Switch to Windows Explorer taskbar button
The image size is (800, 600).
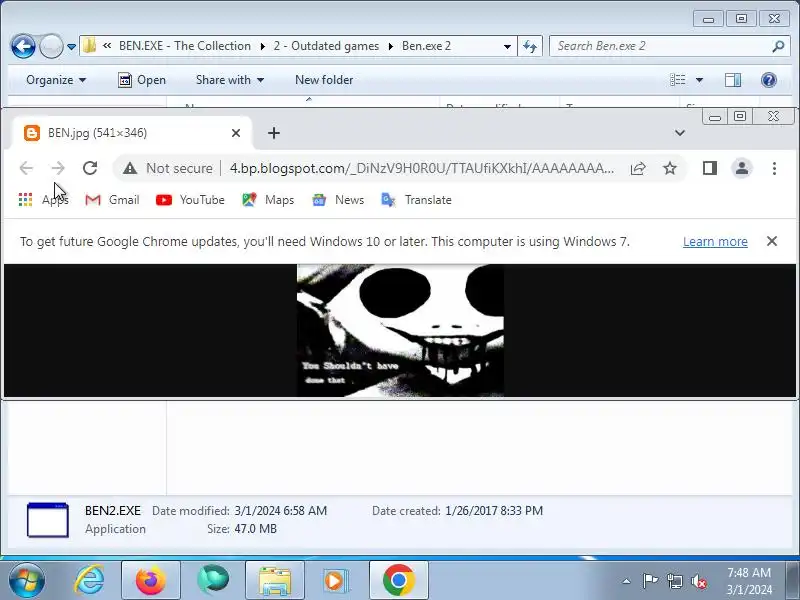pos(275,580)
